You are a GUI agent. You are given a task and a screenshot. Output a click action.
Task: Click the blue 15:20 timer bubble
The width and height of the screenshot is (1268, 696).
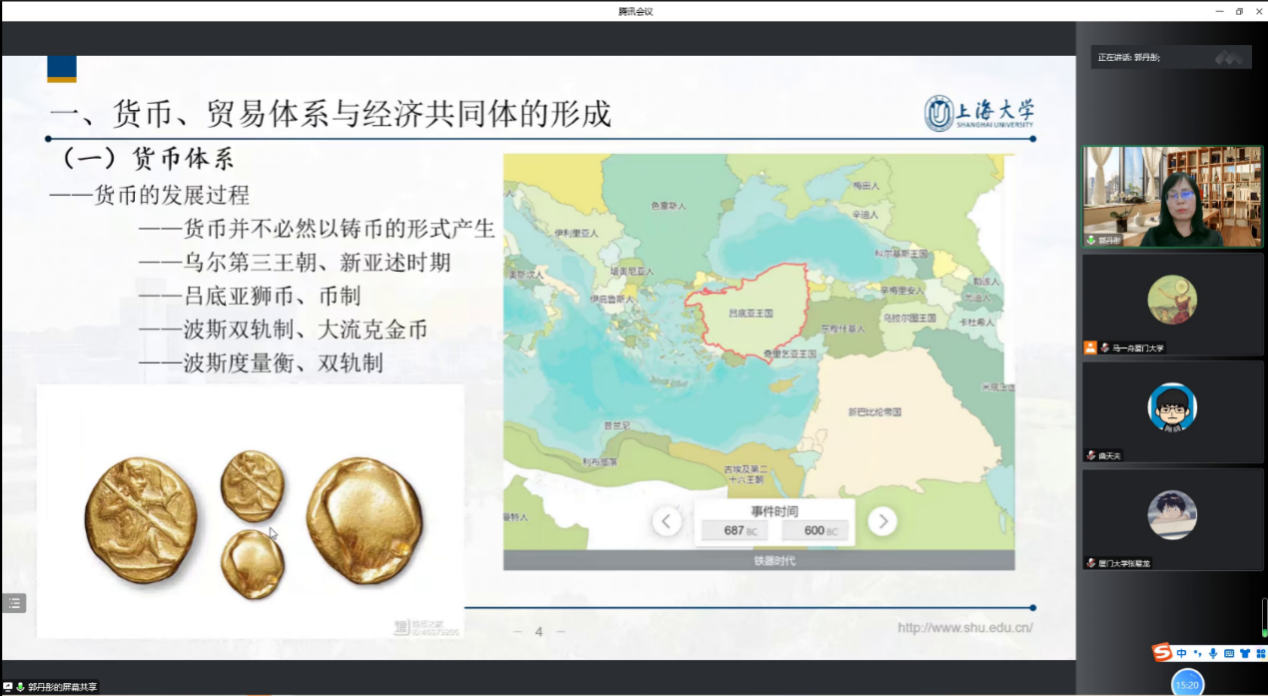click(1187, 685)
